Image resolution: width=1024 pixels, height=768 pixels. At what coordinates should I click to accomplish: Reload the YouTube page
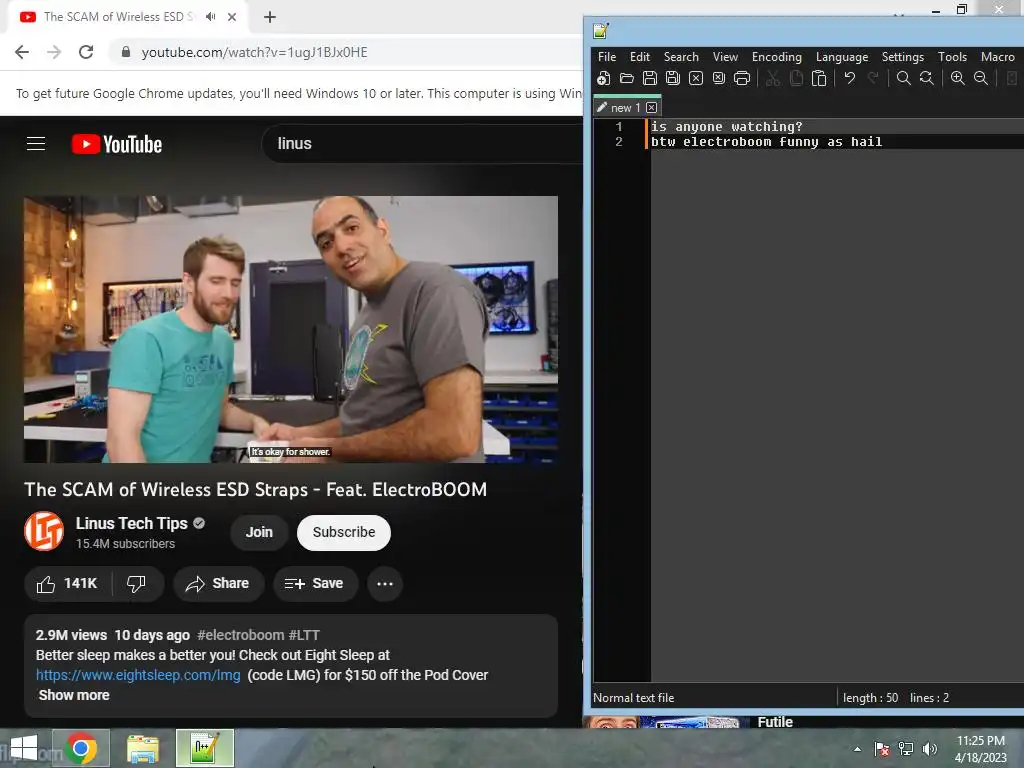click(86, 52)
